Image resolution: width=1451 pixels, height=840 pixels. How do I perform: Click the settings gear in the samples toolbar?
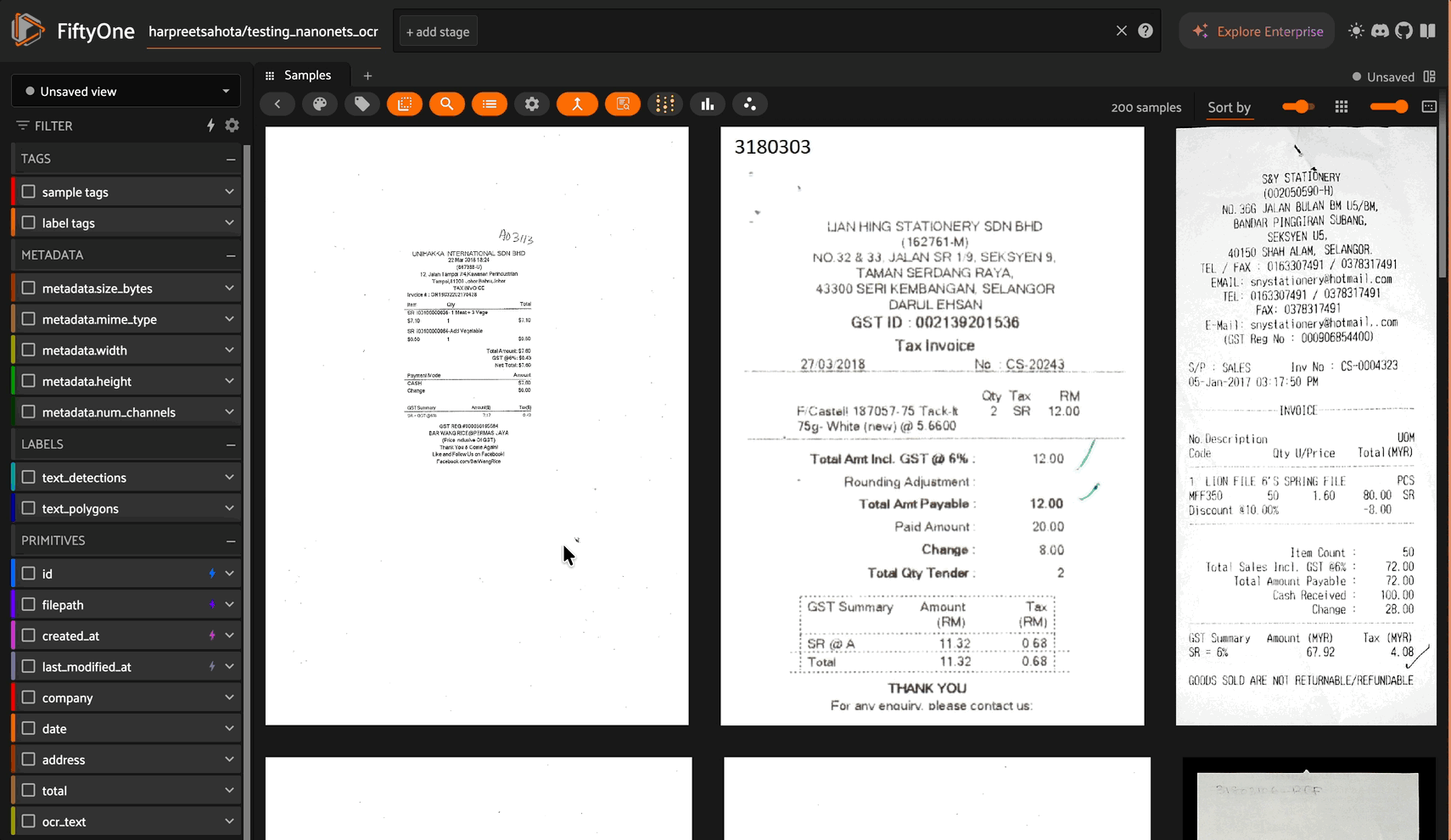click(532, 104)
